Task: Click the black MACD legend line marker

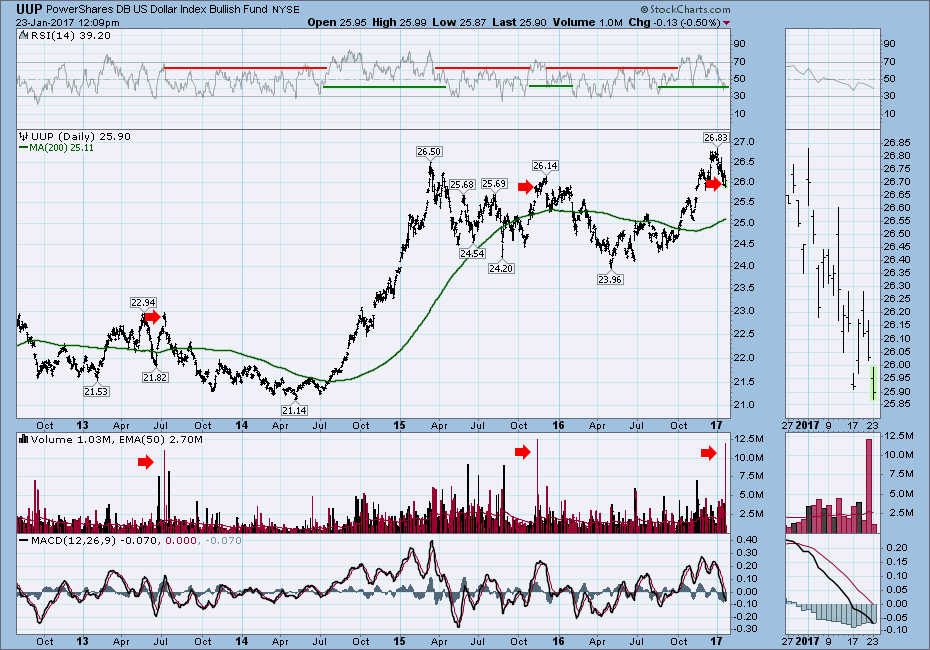Action: [24, 541]
